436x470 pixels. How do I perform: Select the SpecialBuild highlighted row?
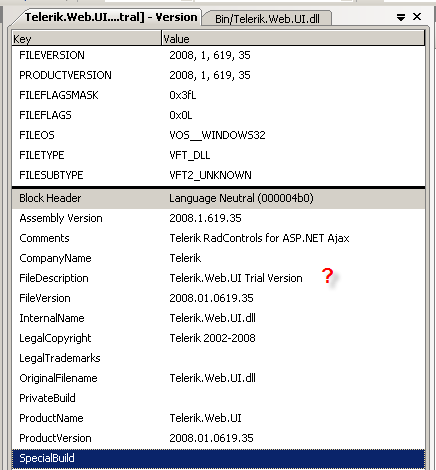(x=218, y=458)
